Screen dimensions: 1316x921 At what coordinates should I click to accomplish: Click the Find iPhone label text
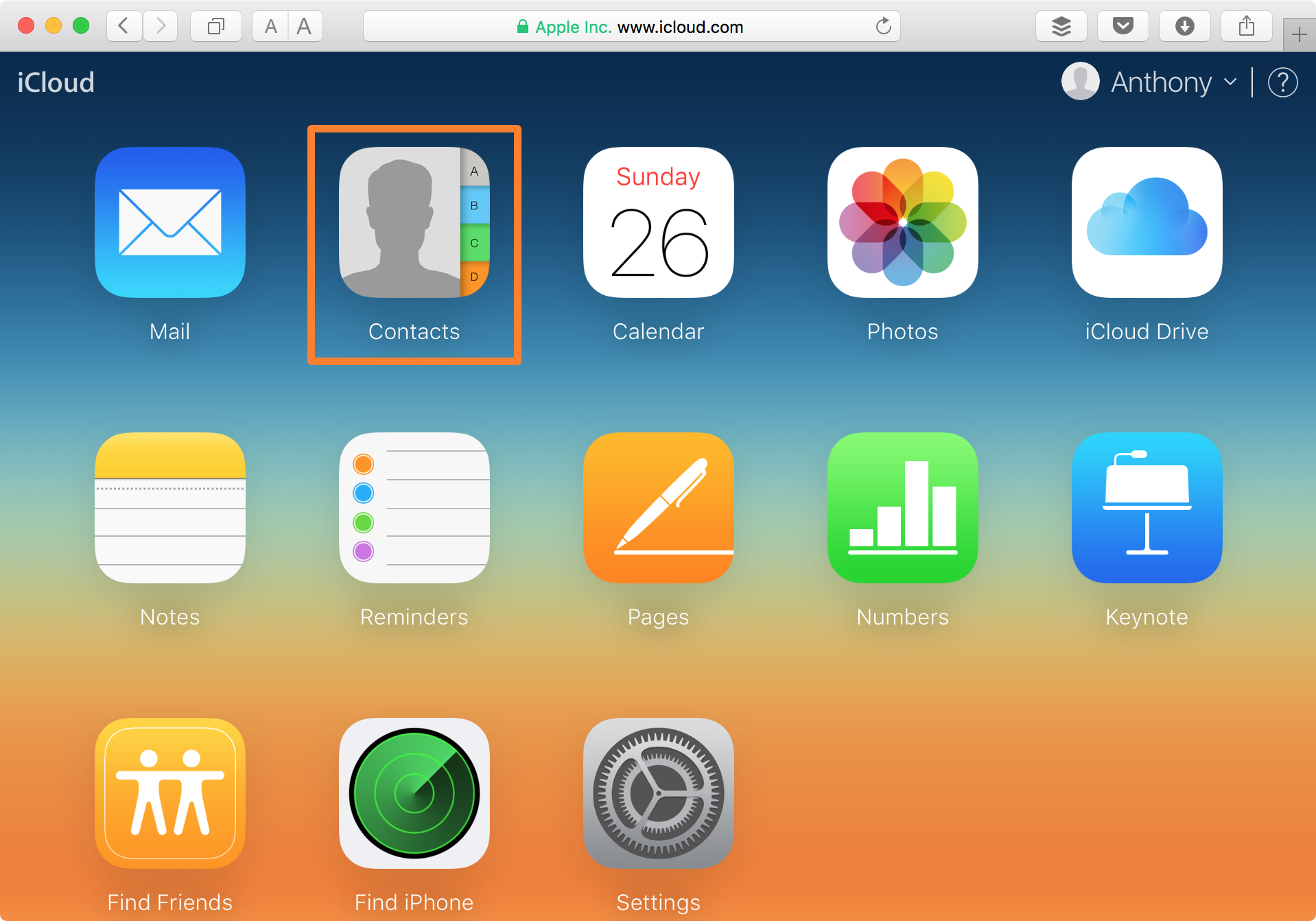point(414,902)
